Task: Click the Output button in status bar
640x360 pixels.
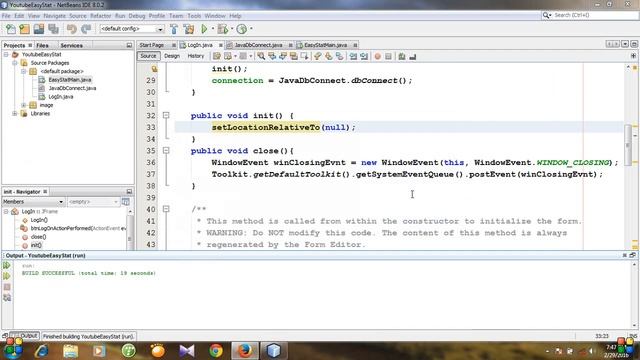Action: coord(25,336)
